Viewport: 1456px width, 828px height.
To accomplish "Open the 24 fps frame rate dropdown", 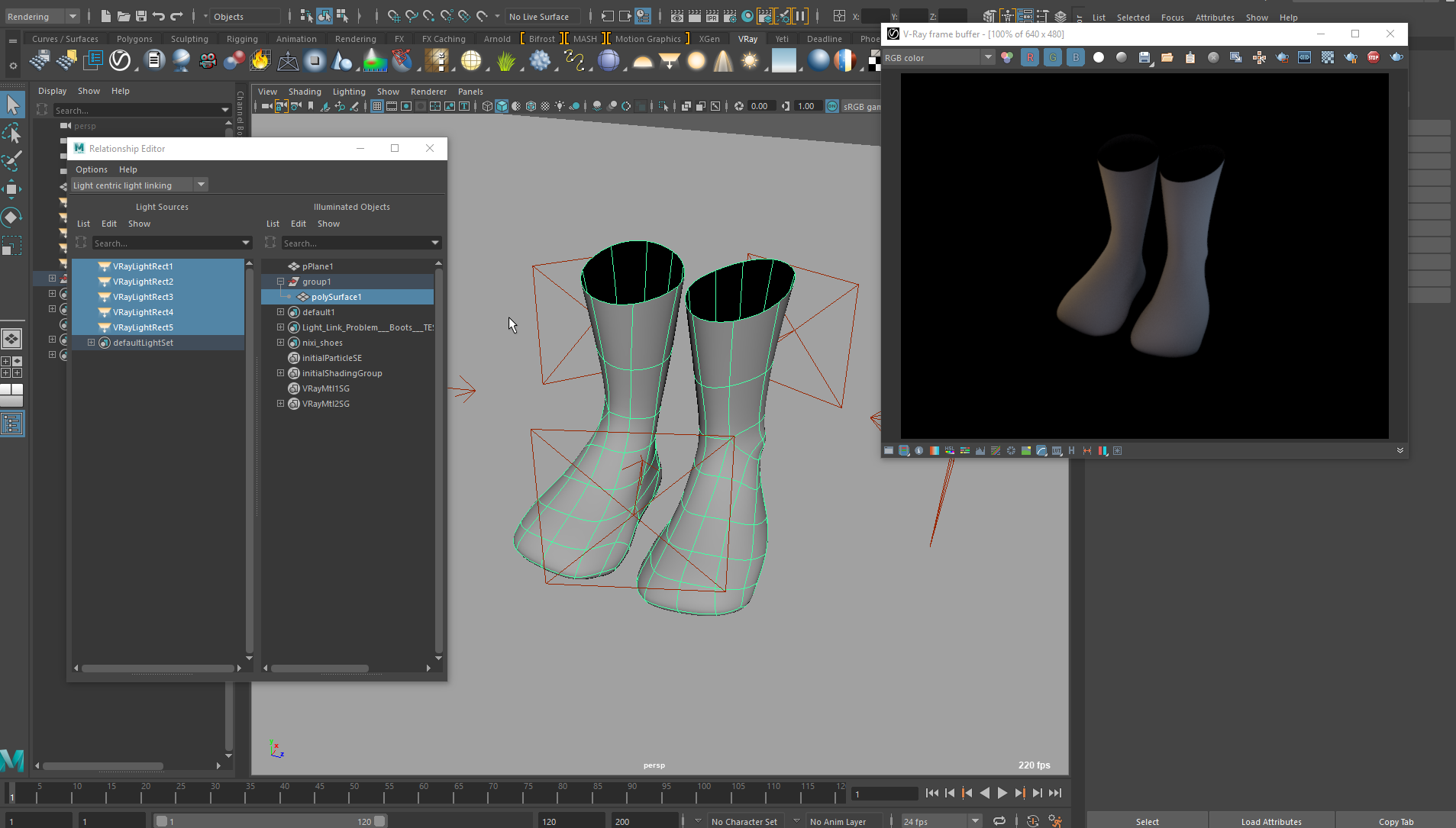I will [x=941, y=821].
